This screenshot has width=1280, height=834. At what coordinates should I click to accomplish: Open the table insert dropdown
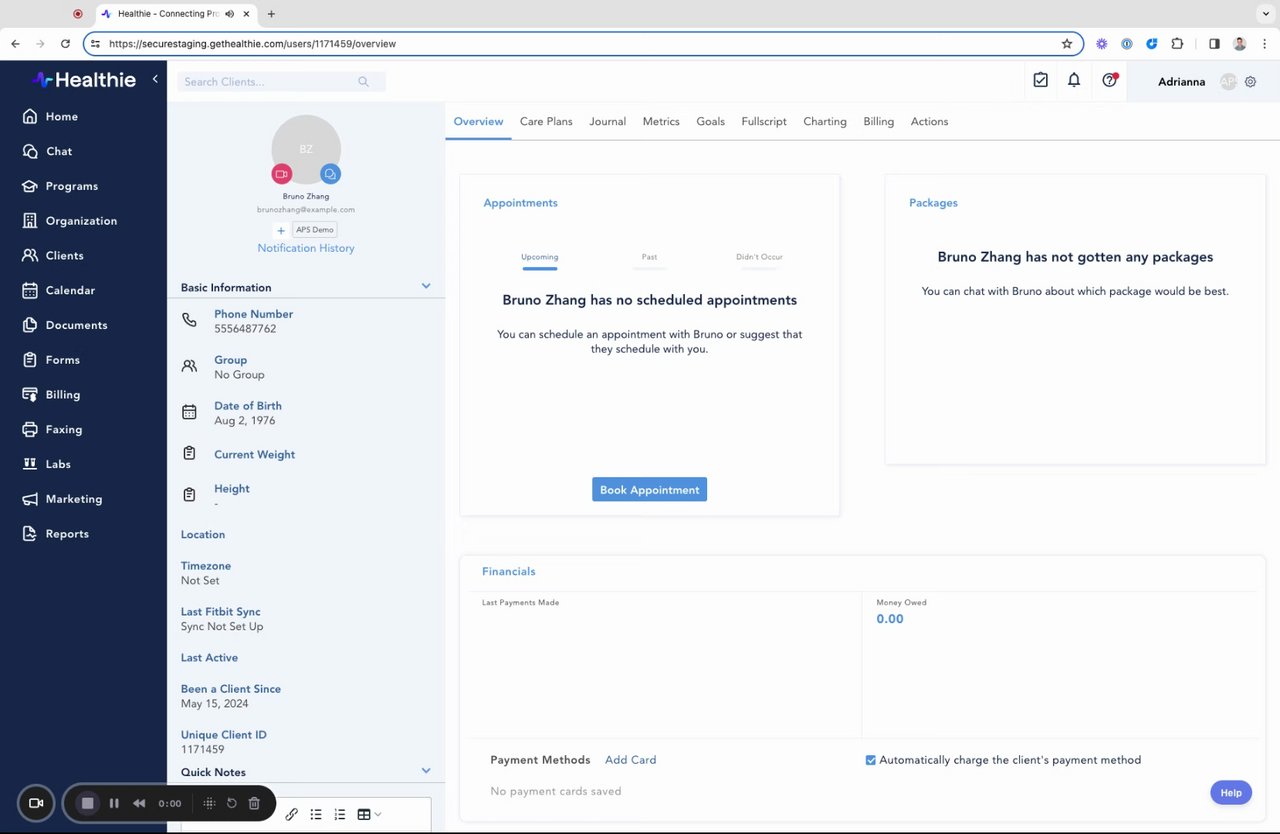pos(369,814)
